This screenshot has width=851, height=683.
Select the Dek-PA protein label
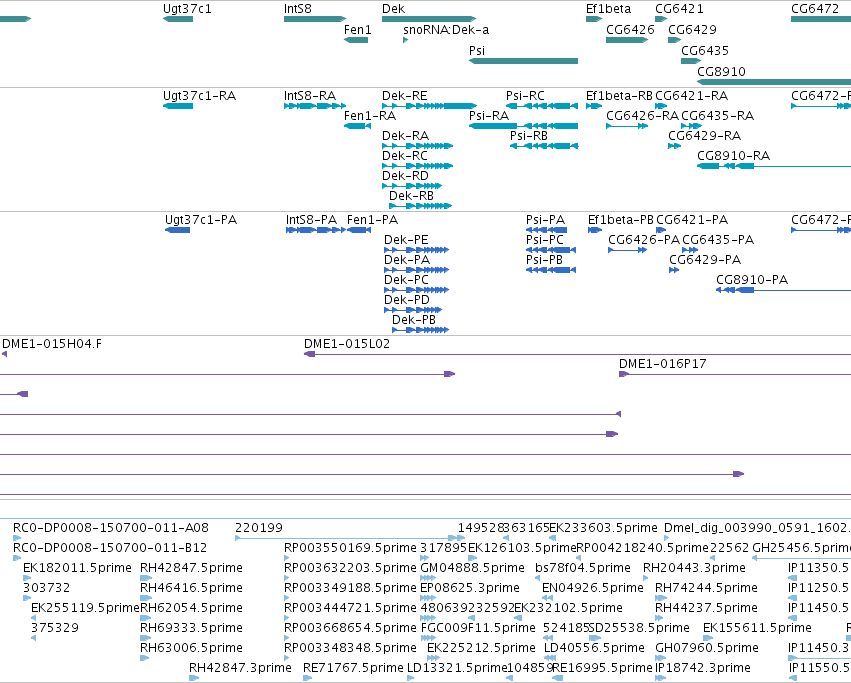(x=407, y=260)
